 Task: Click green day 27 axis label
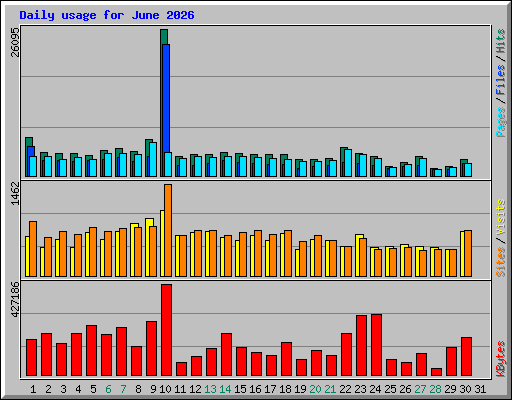tap(420, 389)
